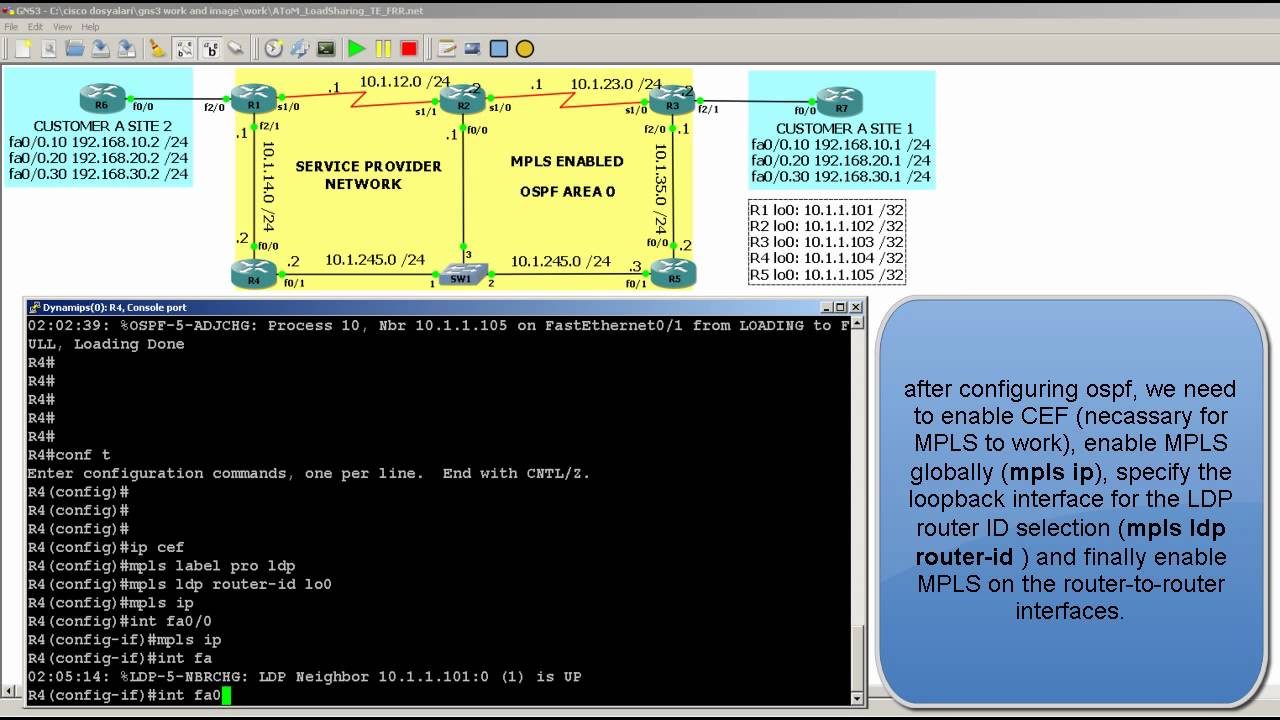This screenshot has height=720, width=1280.
Task: Click R5 lo0: 10.1.1.105 /32 text
Action: coord(827,274)
